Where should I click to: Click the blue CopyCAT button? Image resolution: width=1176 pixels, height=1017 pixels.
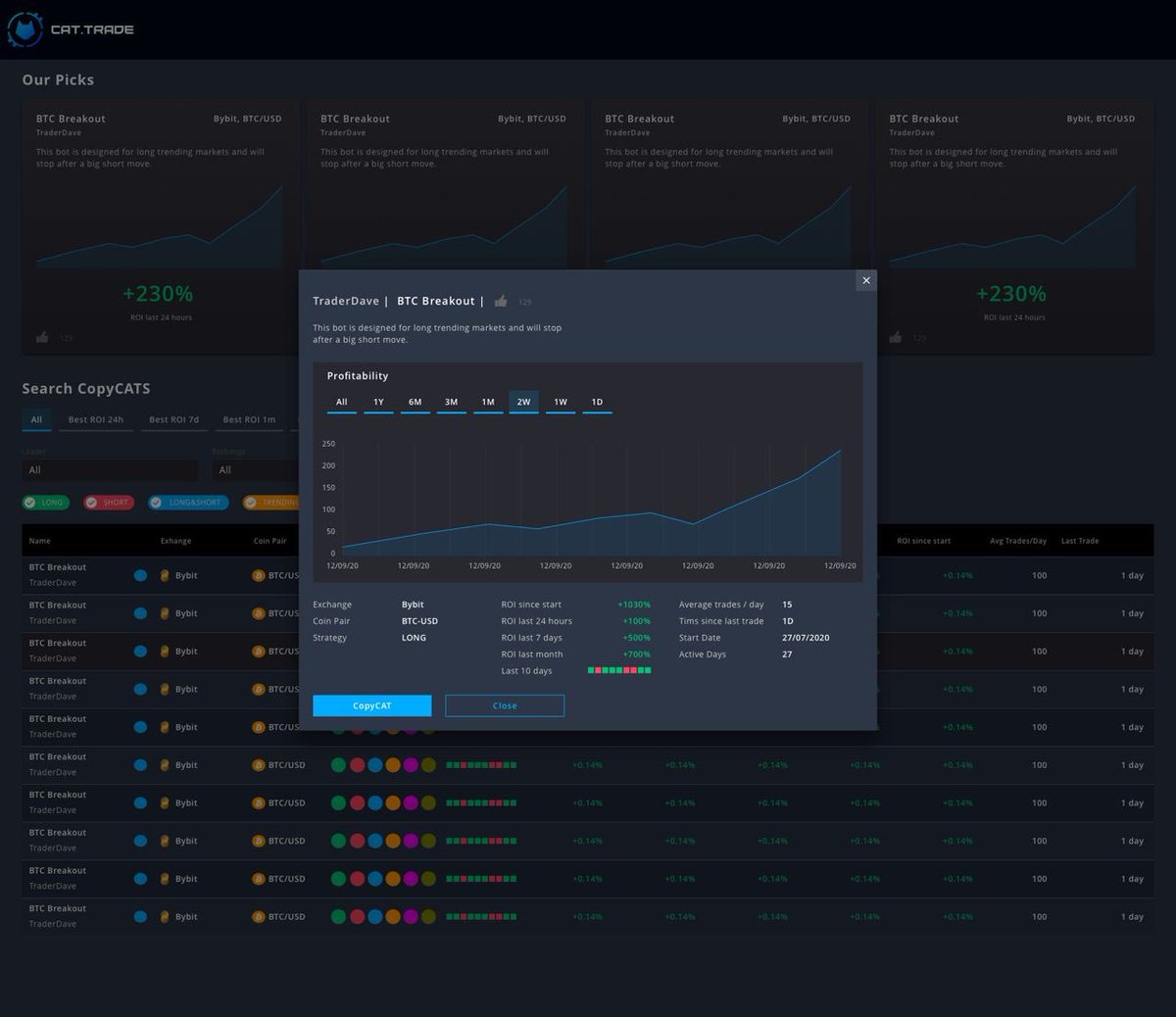372,705
